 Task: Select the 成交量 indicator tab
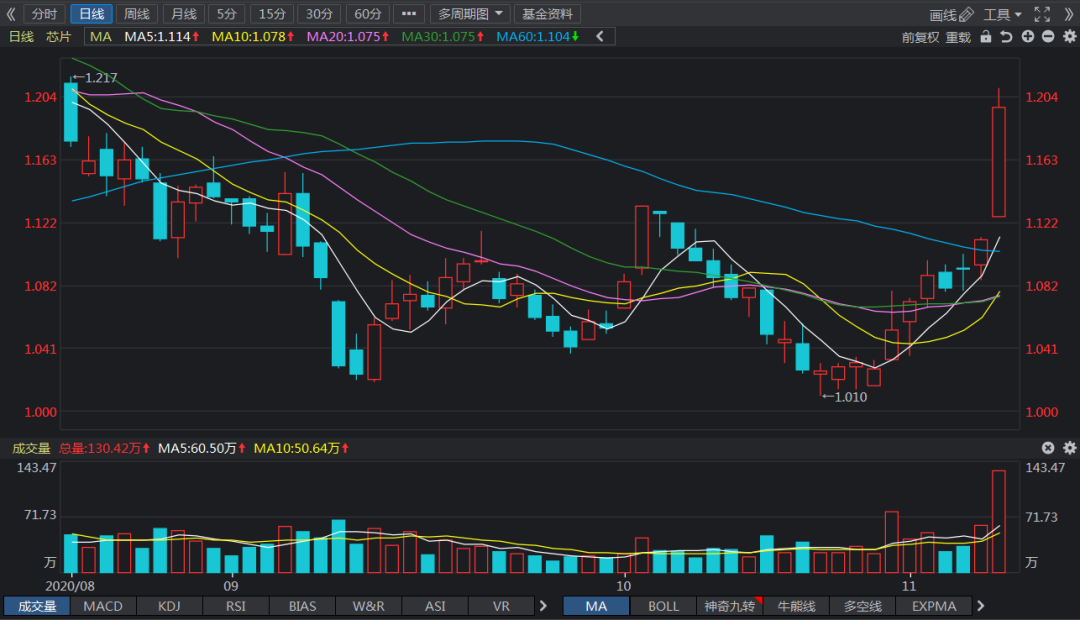(37, 606)
